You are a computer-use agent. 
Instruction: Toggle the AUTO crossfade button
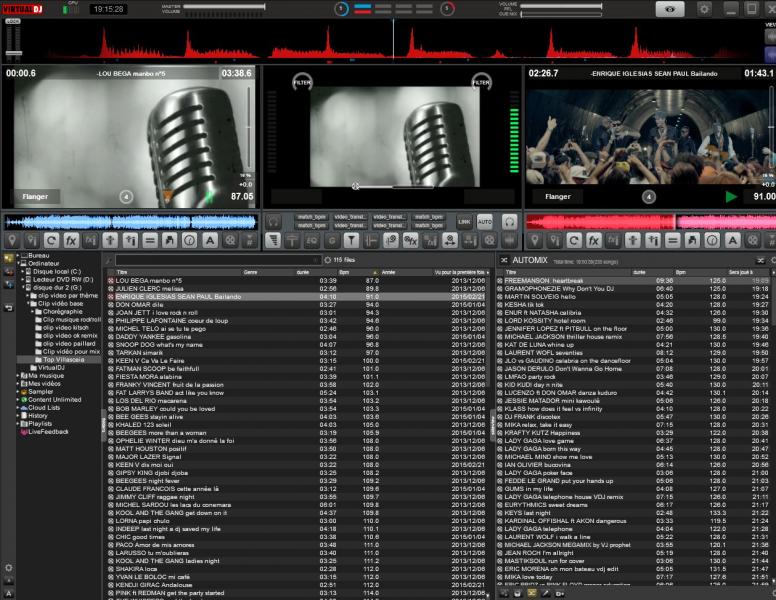(x=485, y=221)
